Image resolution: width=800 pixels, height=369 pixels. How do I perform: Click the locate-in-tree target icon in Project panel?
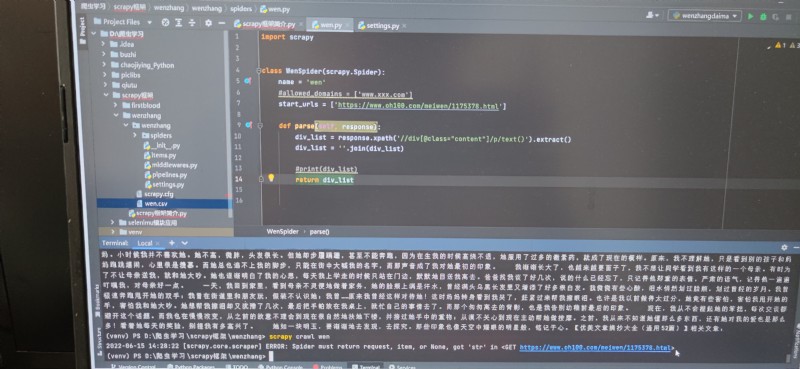pyautogui.click(x=165, y=22)
